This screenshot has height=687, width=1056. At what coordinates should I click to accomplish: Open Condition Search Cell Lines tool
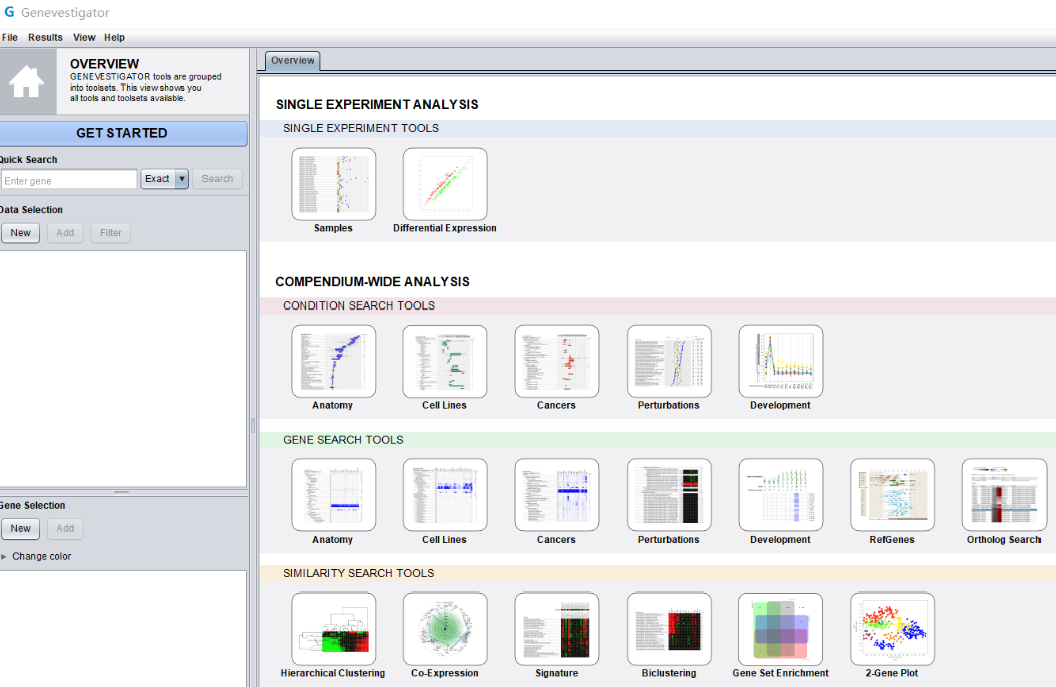coord(444,362)
